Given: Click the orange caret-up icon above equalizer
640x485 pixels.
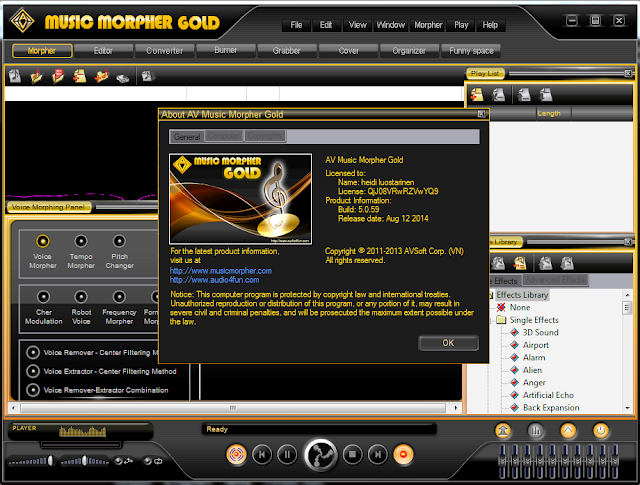Looking at the screenshot, I should pos(568,431).
